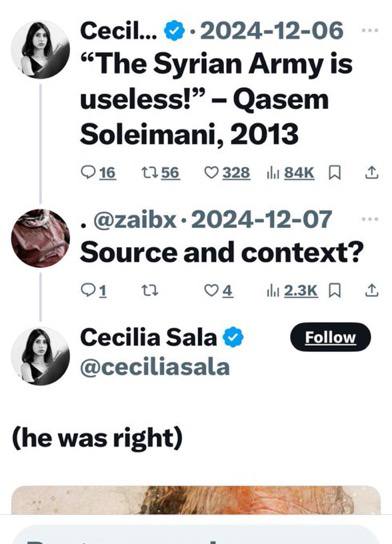Like the @zaibx tweet with 4 likes
The image size is (392, 544).
[218, 290]
